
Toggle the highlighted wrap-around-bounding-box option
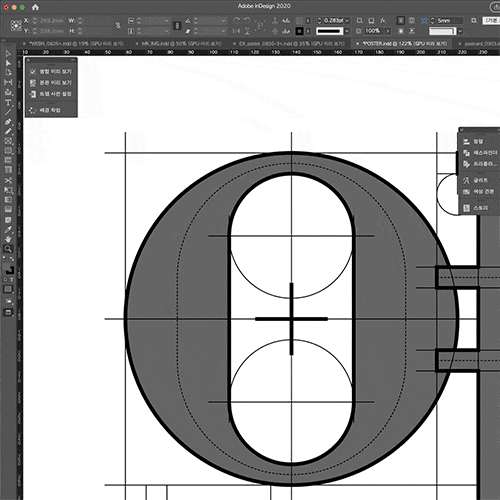401,21
